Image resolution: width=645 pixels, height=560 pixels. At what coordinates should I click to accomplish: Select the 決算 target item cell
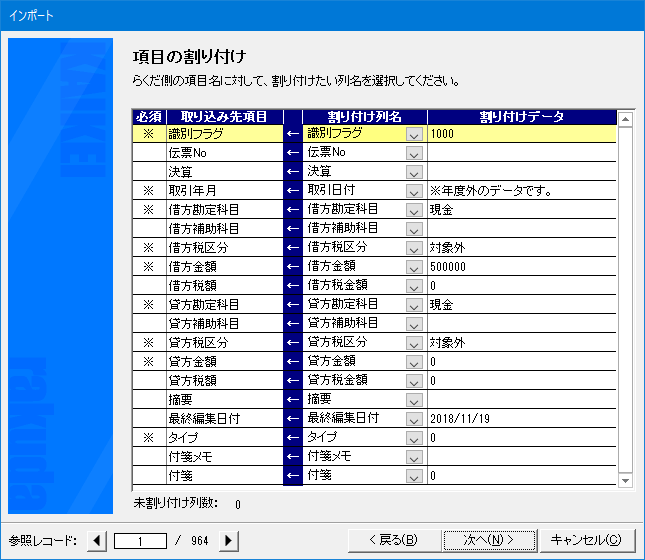[x=225, y=172]
